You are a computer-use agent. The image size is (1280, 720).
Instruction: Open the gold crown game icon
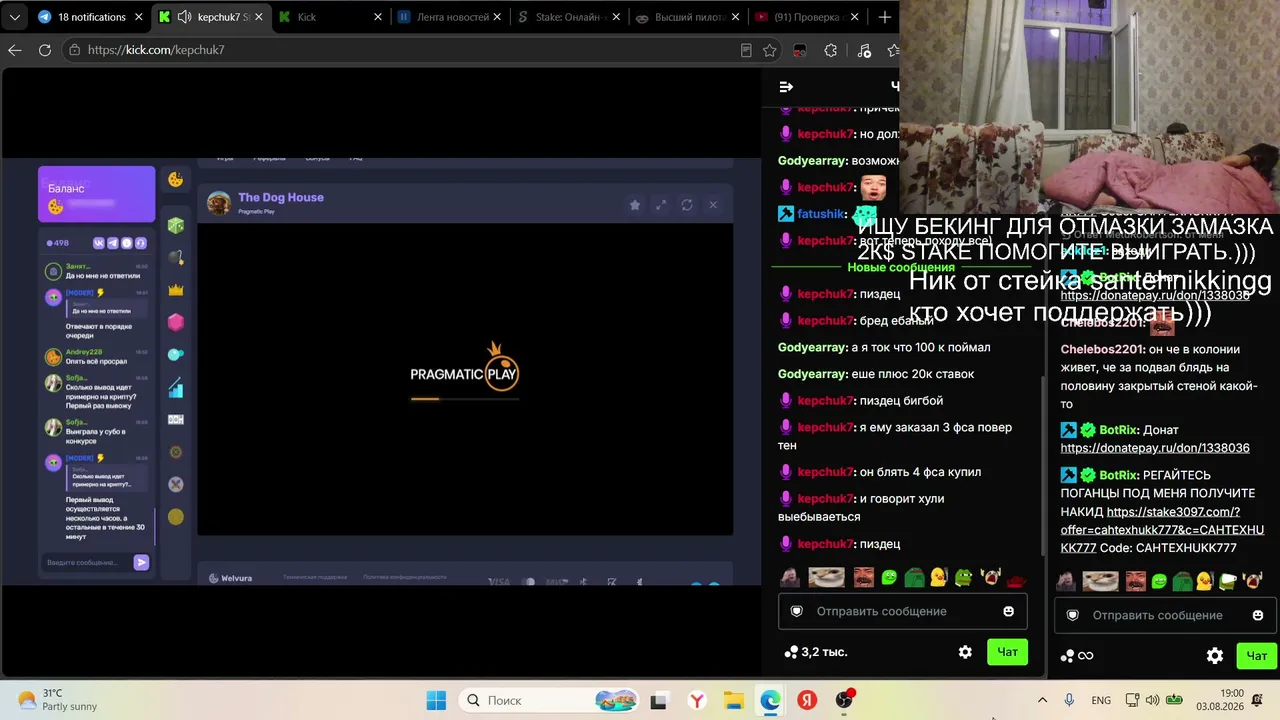coord(176,290)
